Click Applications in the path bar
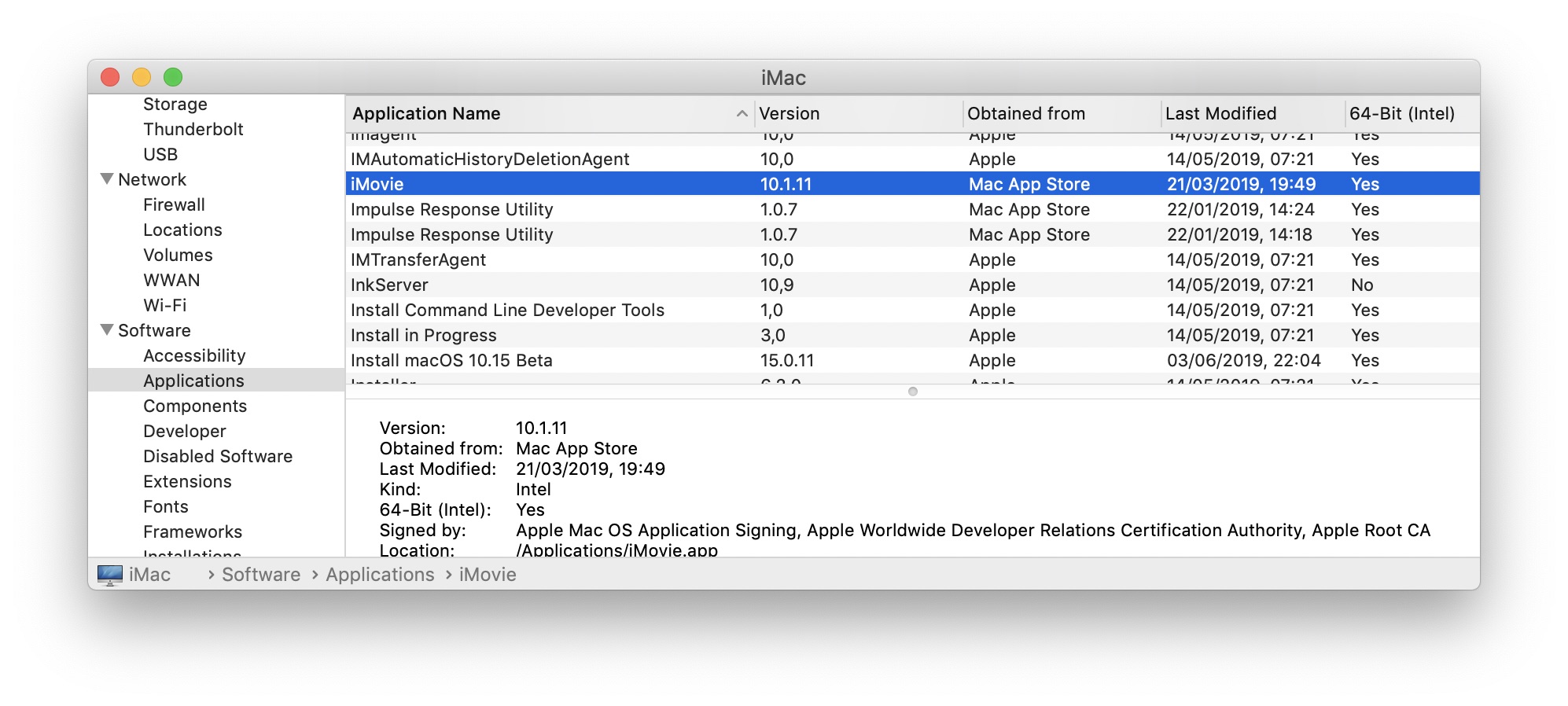This screenshot has height=706, width=1568. pyautogui.click(x=380, y=575)
